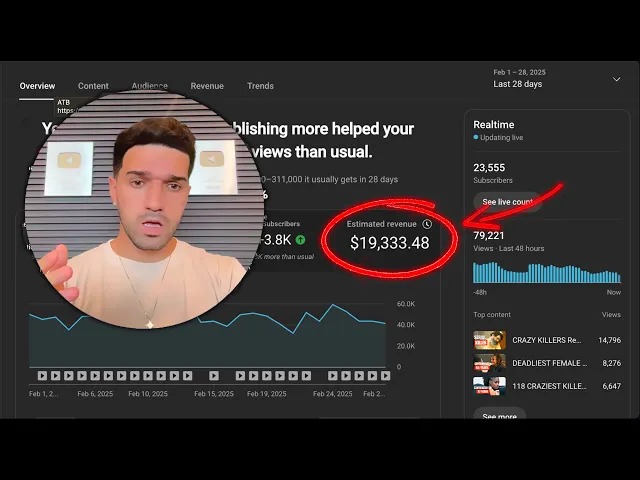Open the CRAZY KILLERS video thumbnail
Viewport: 640px width, 480px height.
pyautogui.click(x=489, y=340)
